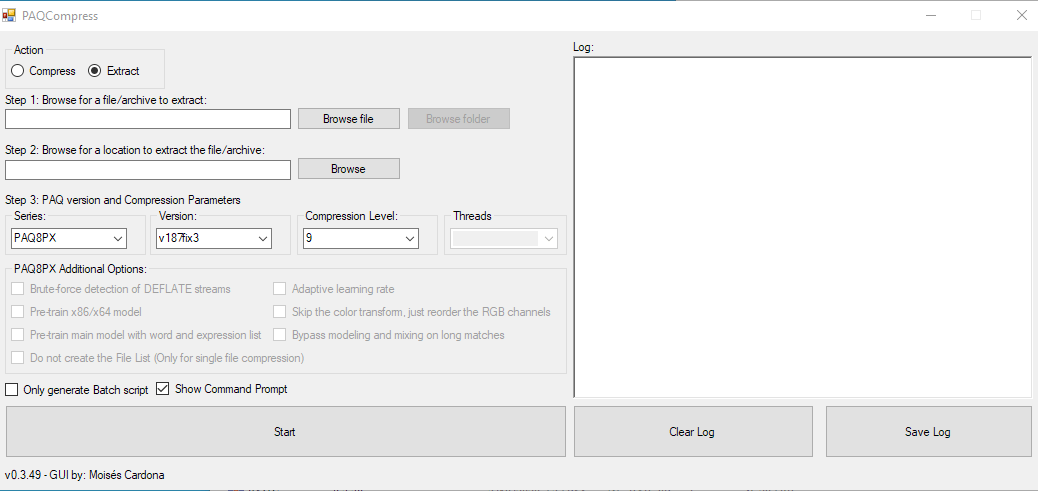
Task: Click the Save Log button
Action: pyautogui.click(x=929, y=431)
